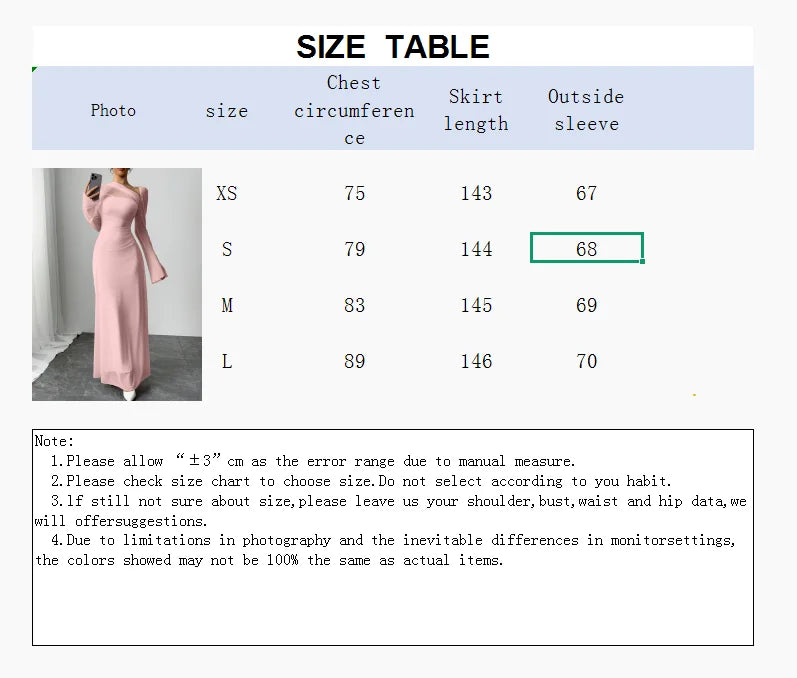Click the chest value 83 cell
Image resolution: width=797 pixels, height=678 pixels.
click(x=354, y=305)
